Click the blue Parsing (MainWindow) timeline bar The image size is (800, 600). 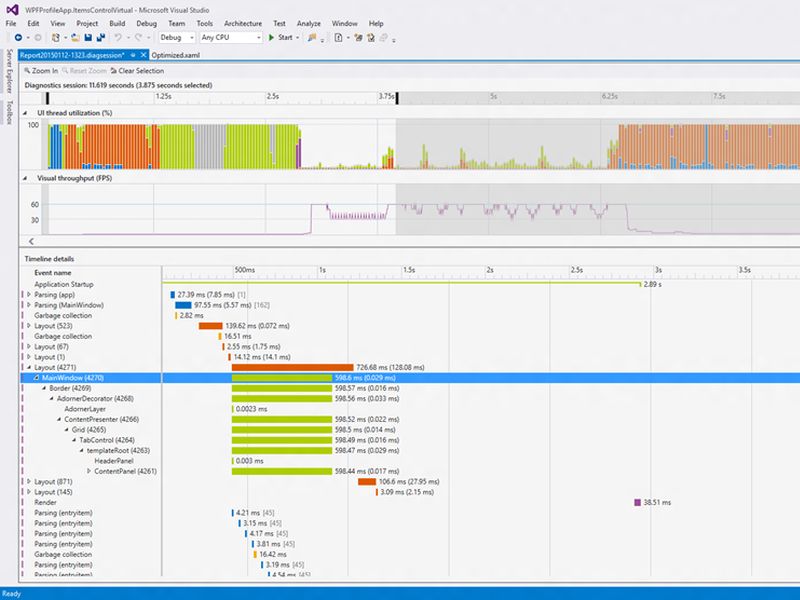[183, 305]
